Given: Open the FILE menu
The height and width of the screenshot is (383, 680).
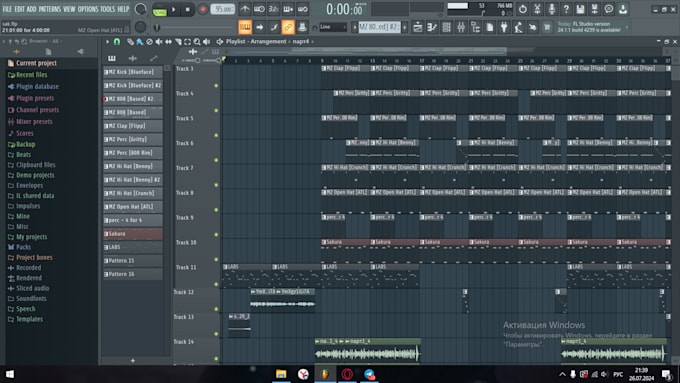Looking at the screenshot, I should point(7,9).
